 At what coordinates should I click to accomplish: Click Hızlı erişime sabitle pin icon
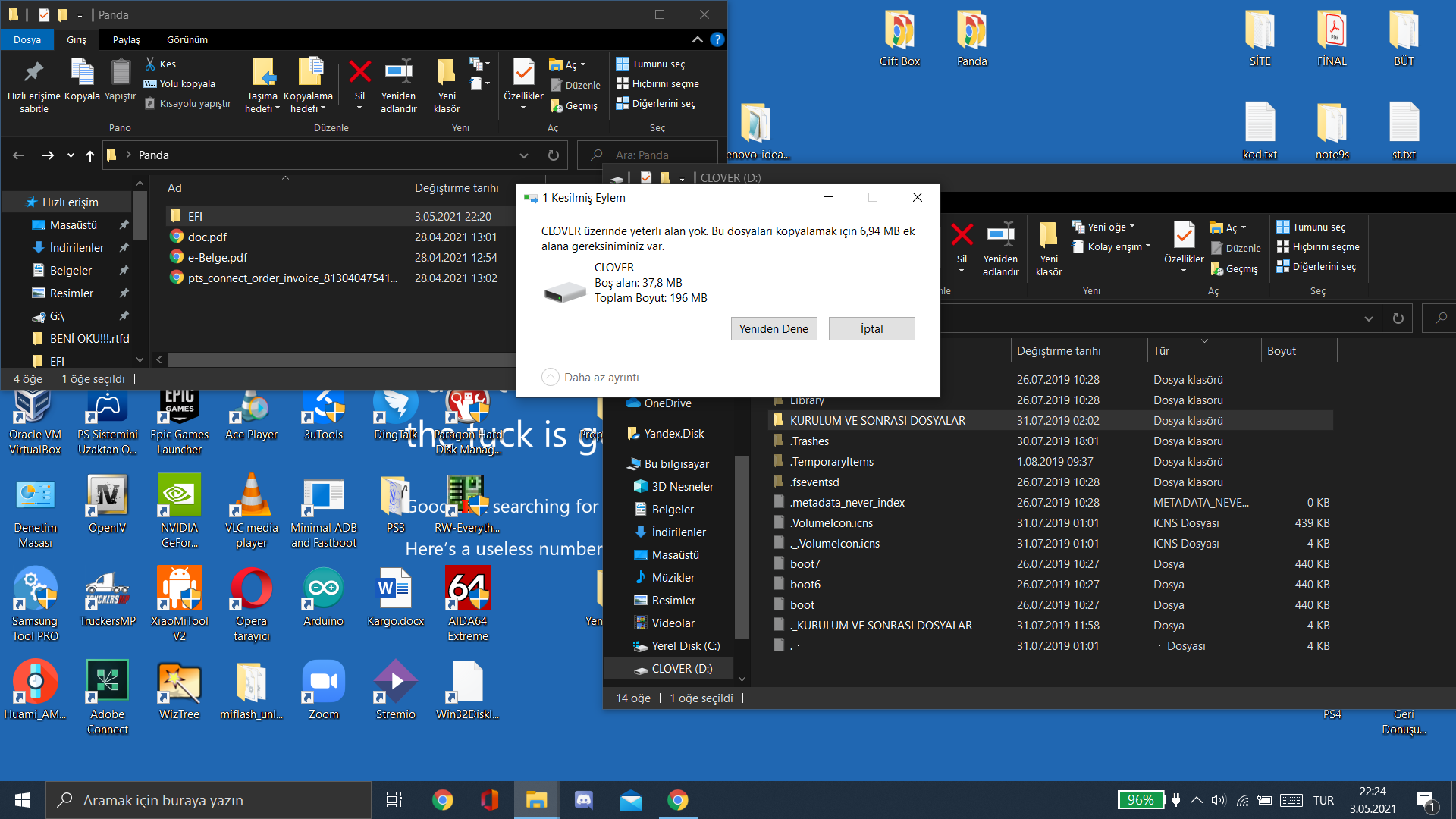point(33,73)
